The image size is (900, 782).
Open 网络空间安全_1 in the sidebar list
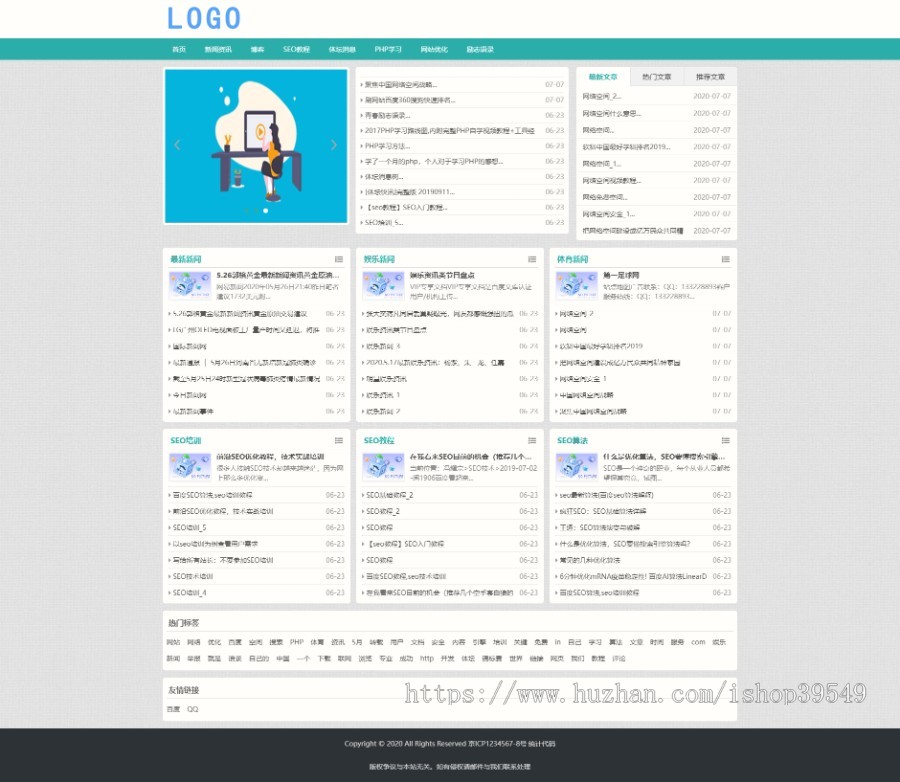coord(608,214)
